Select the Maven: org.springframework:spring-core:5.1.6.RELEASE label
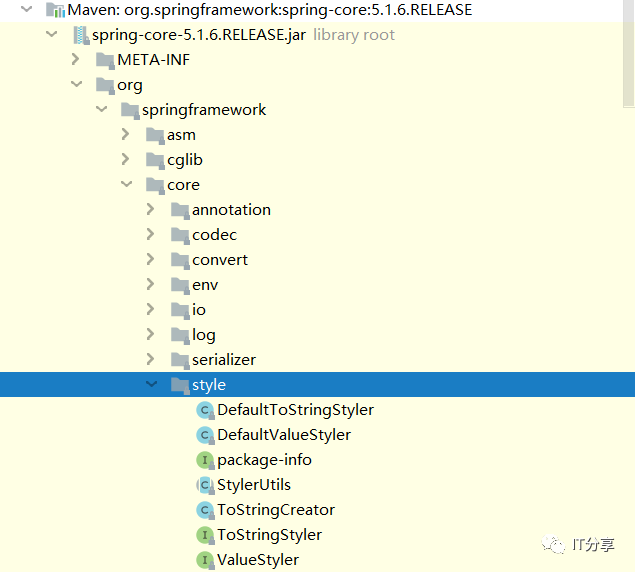The height and width of the screenshot is (572, 635). pos(270,10)
